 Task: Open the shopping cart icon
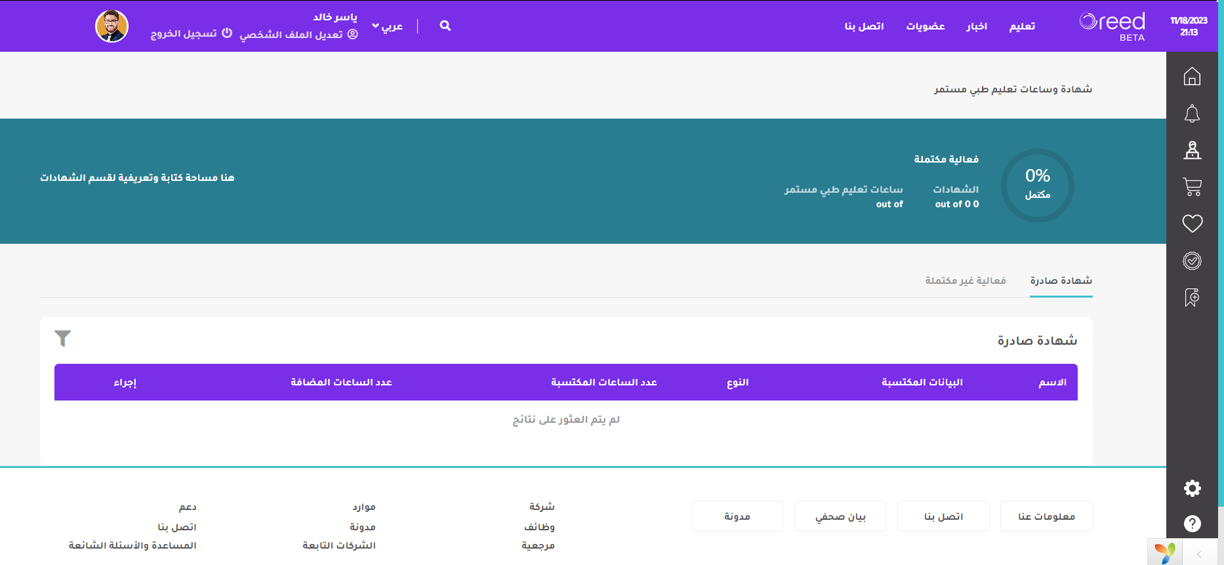click(x=1192, y=187)
